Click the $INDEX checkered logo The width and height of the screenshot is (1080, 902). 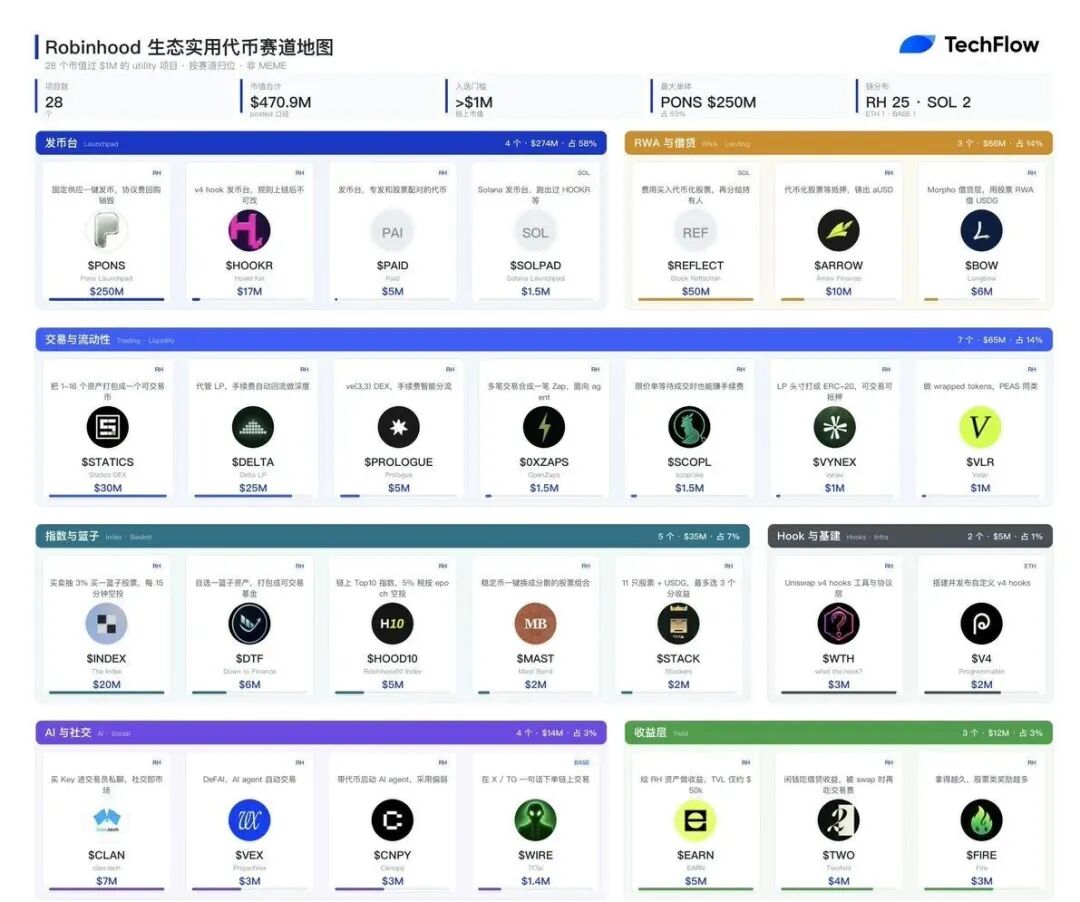coord(106,624)
